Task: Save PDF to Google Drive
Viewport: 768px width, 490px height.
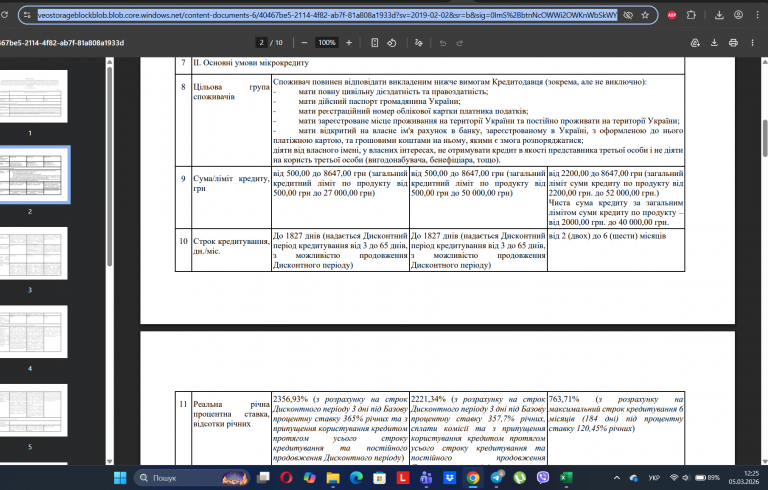Action: pos(695,43)
